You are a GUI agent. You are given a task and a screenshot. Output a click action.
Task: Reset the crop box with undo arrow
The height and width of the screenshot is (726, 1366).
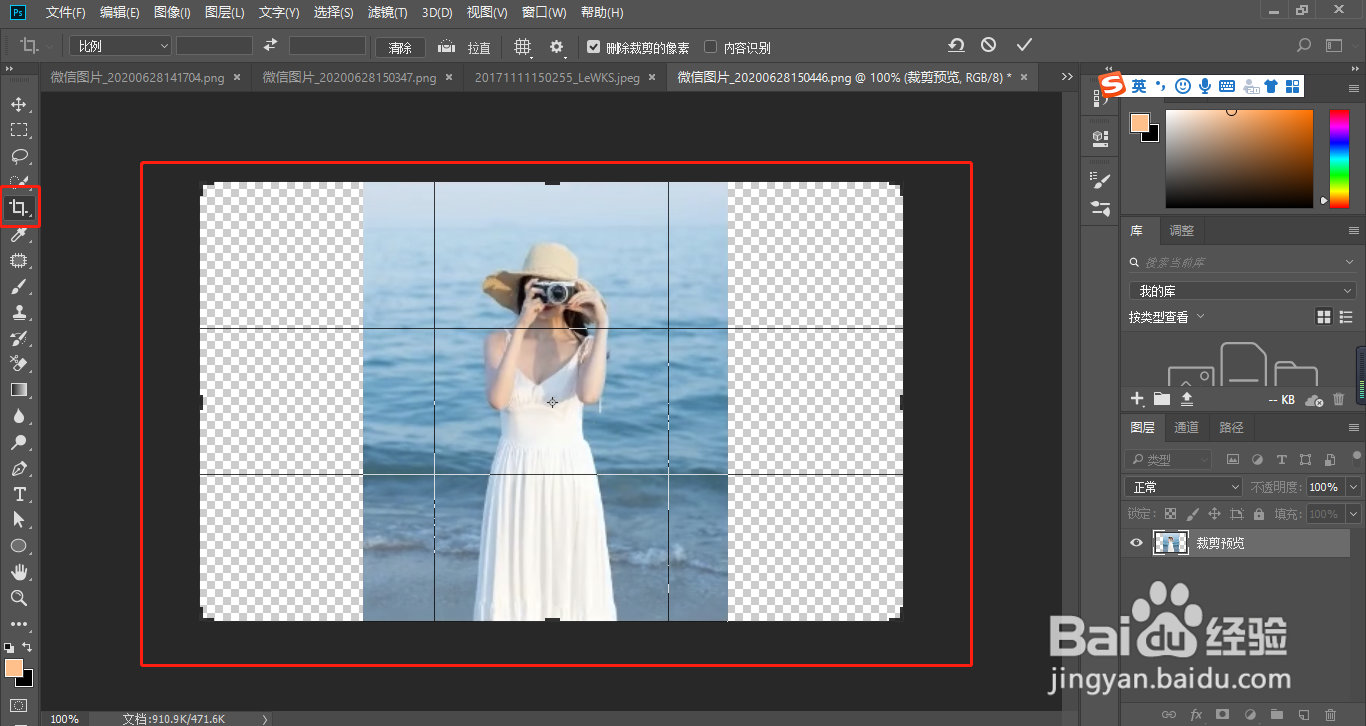coord(956,45)
